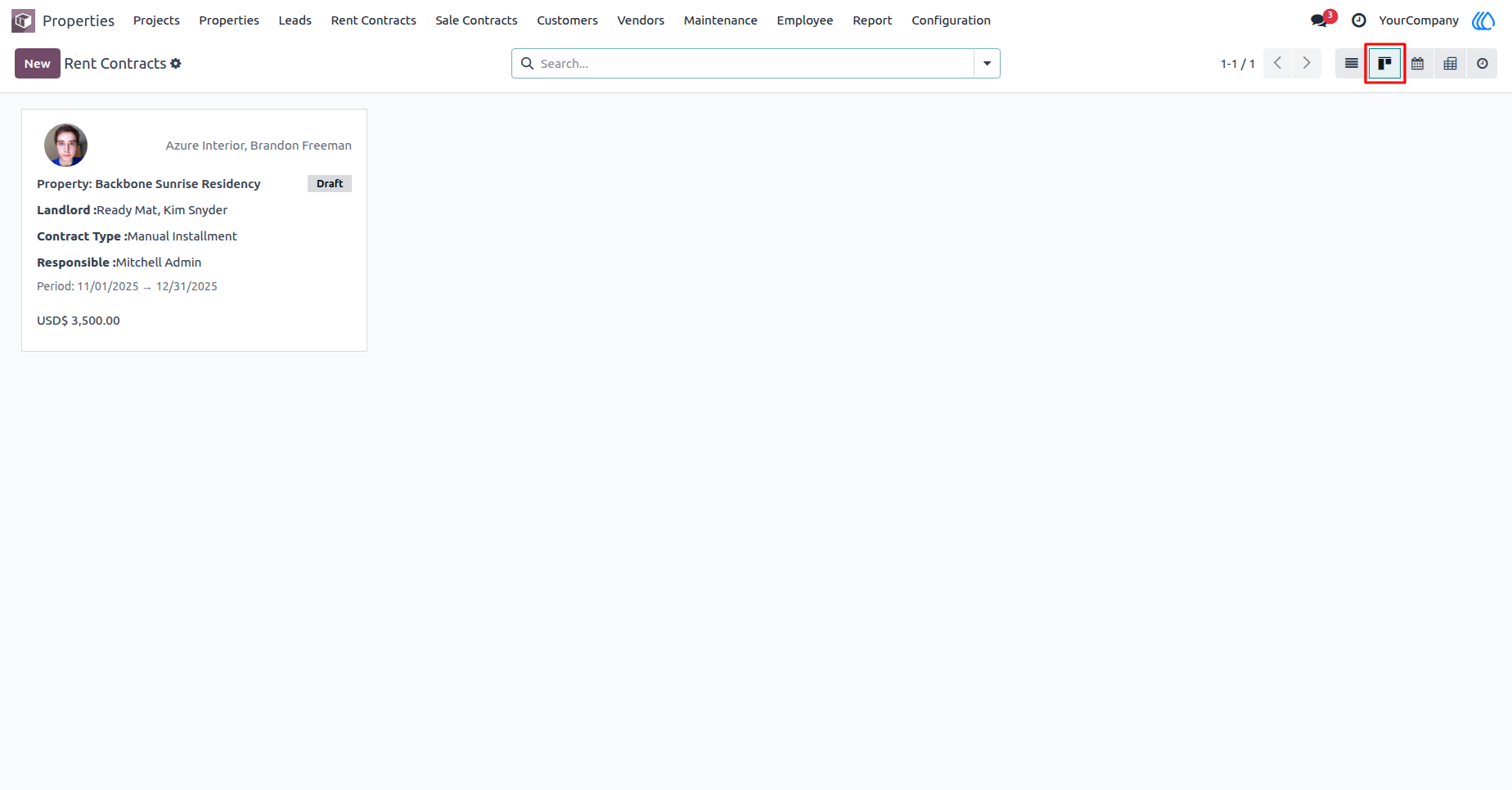Open the Rent Contracts settings gear
The height and width of the screenshot is (790, 1512).
click(176, 63)
